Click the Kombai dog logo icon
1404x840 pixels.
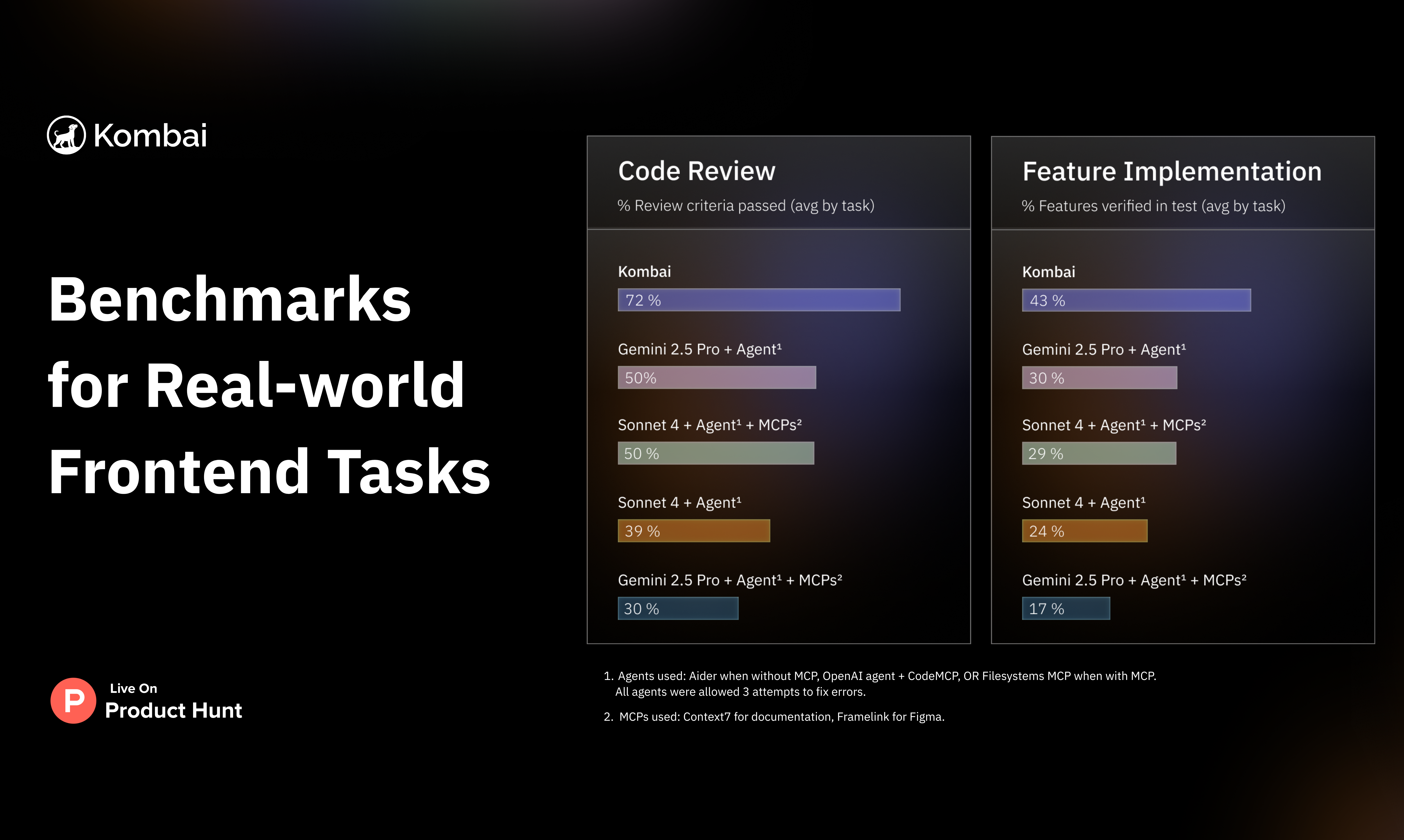point(66,135)
